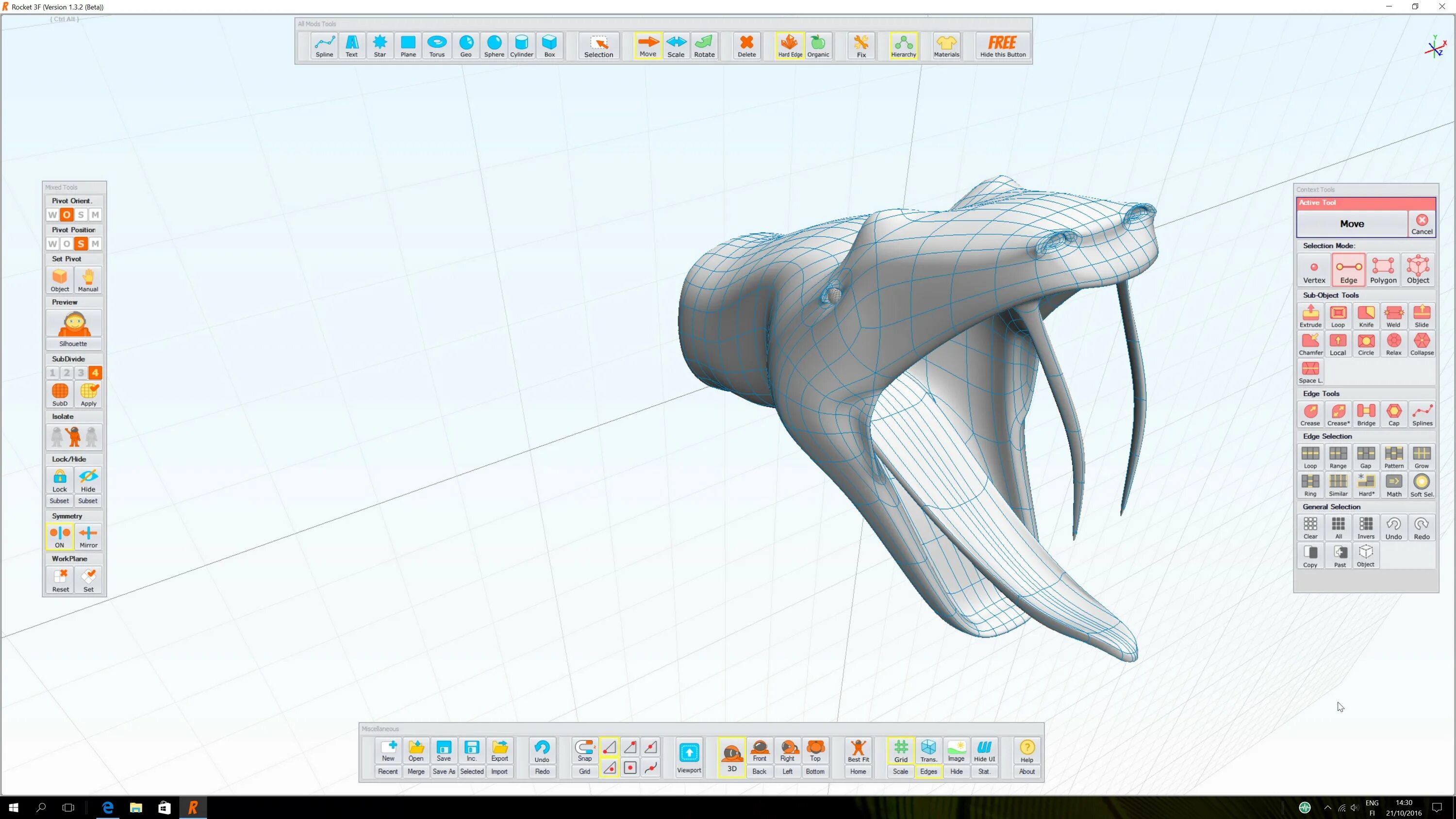Toggle Symmetry ON button

59,536
